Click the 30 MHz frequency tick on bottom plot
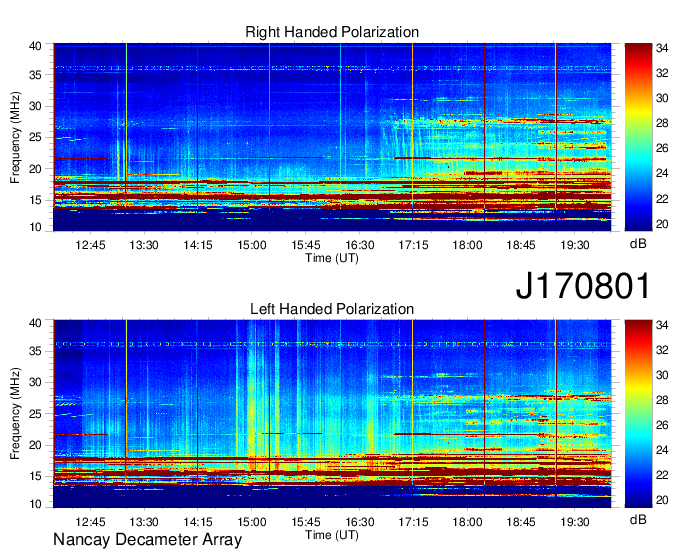 (35, 382)
